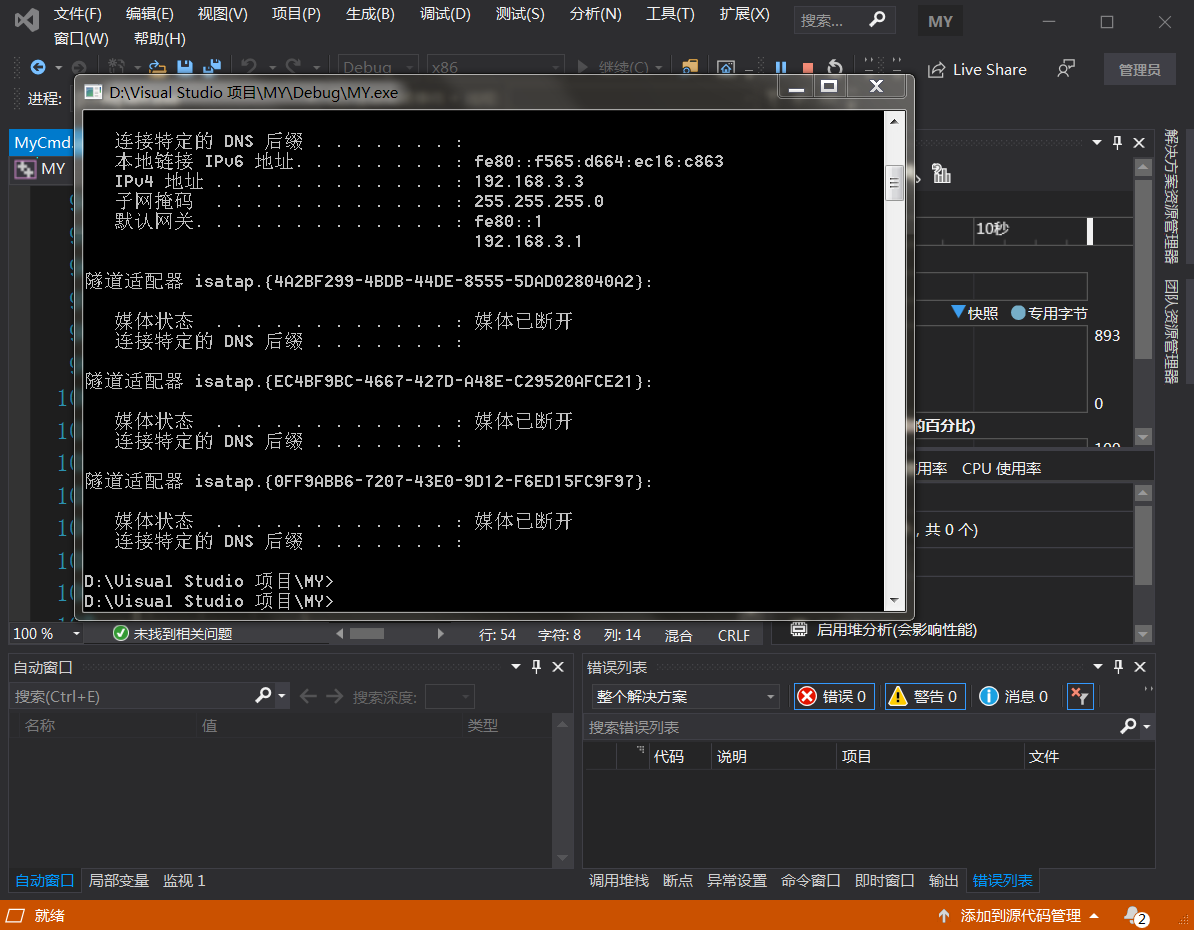Click the 专用字节 legend circle
1194x930 pixels.
click(1018, 312)
